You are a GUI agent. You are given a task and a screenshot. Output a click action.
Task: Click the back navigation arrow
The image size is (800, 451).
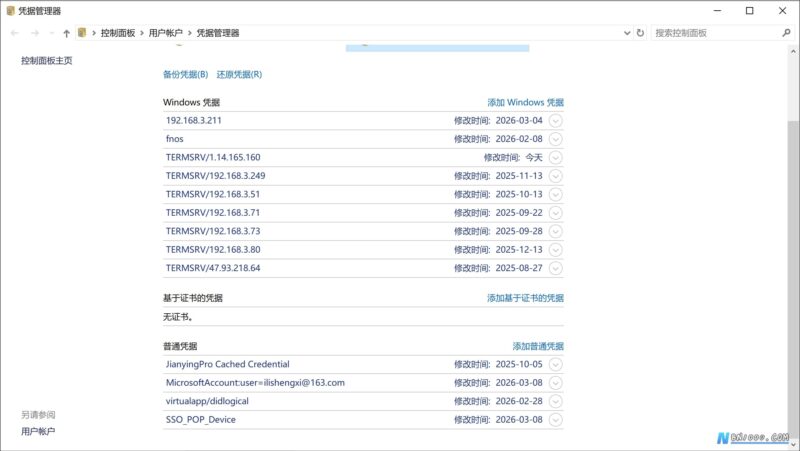(14, 33)
